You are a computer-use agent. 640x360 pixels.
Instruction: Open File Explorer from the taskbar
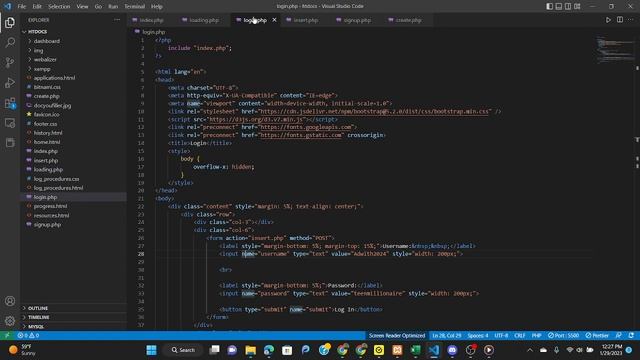coord(250,350)
